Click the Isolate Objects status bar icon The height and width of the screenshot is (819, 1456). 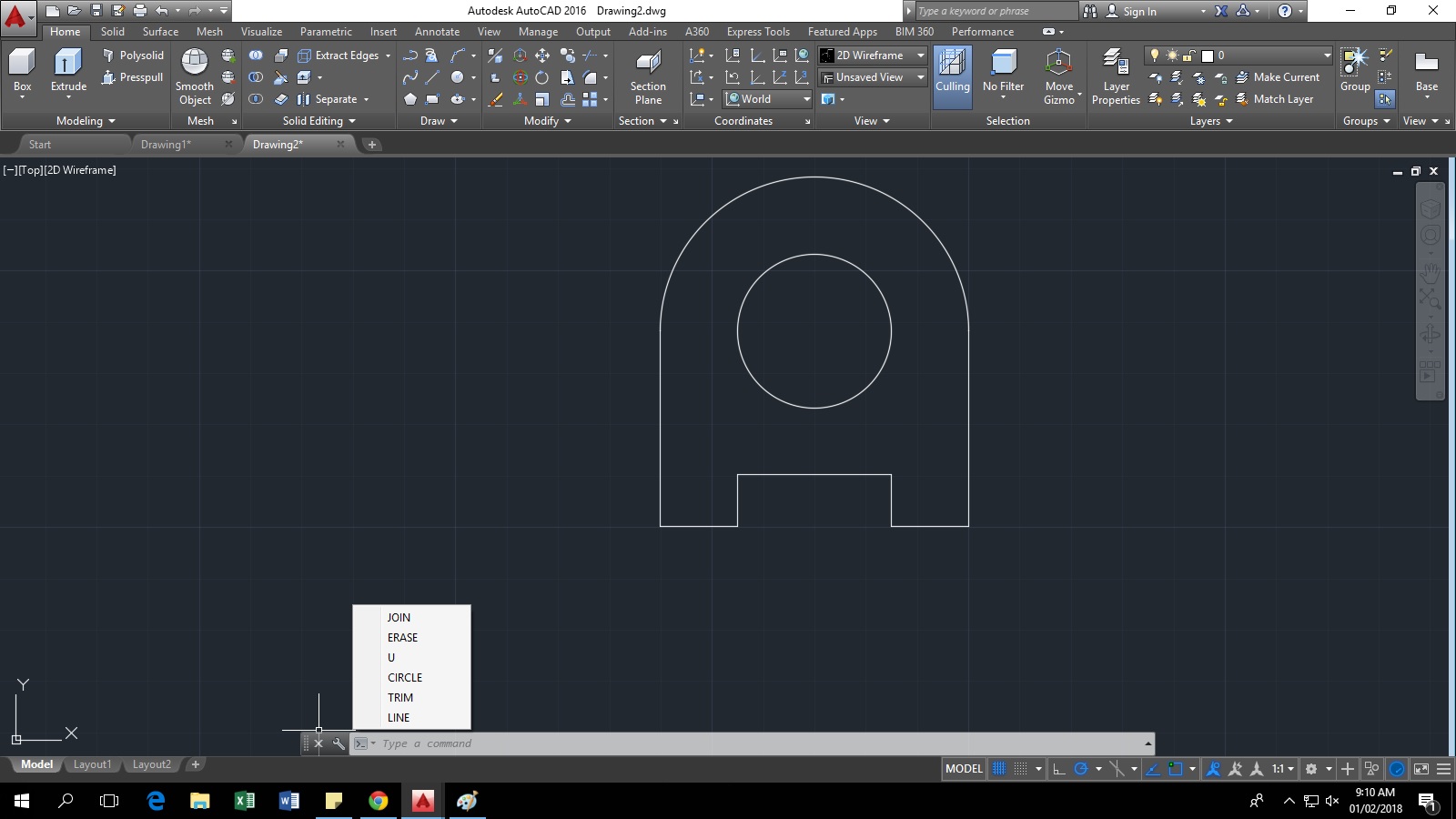[1372, 769]
